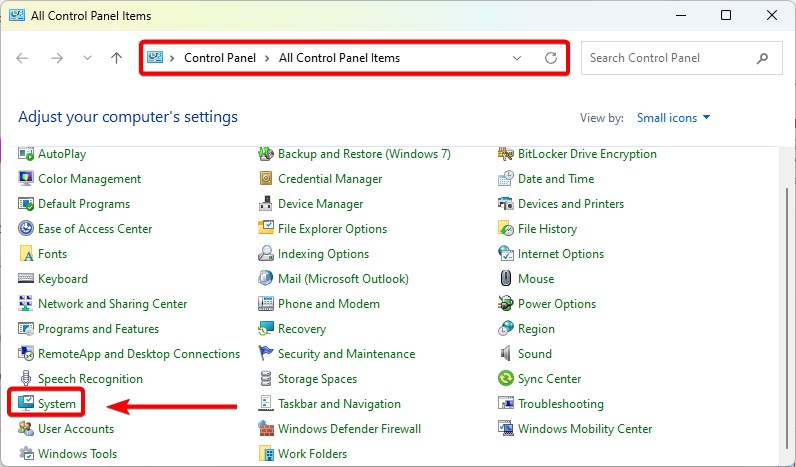Click the Control Panel address bar icon
796x467 pixels.
click(x=155, y=57)
